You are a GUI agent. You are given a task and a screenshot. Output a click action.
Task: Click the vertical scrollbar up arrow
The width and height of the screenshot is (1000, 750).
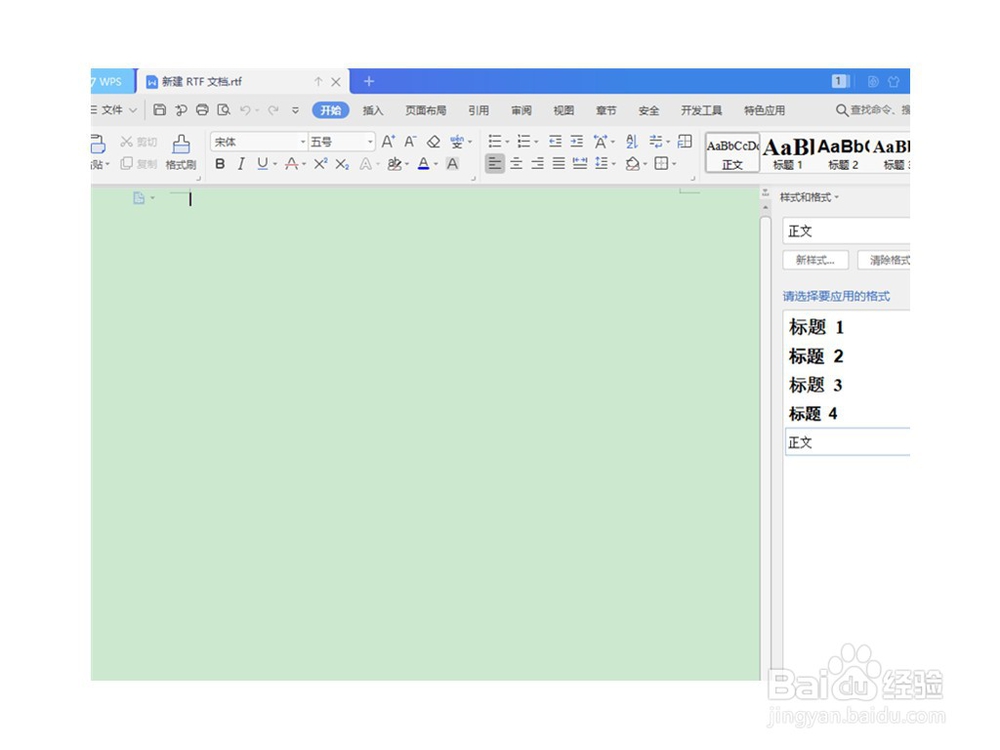pos(765,207)
